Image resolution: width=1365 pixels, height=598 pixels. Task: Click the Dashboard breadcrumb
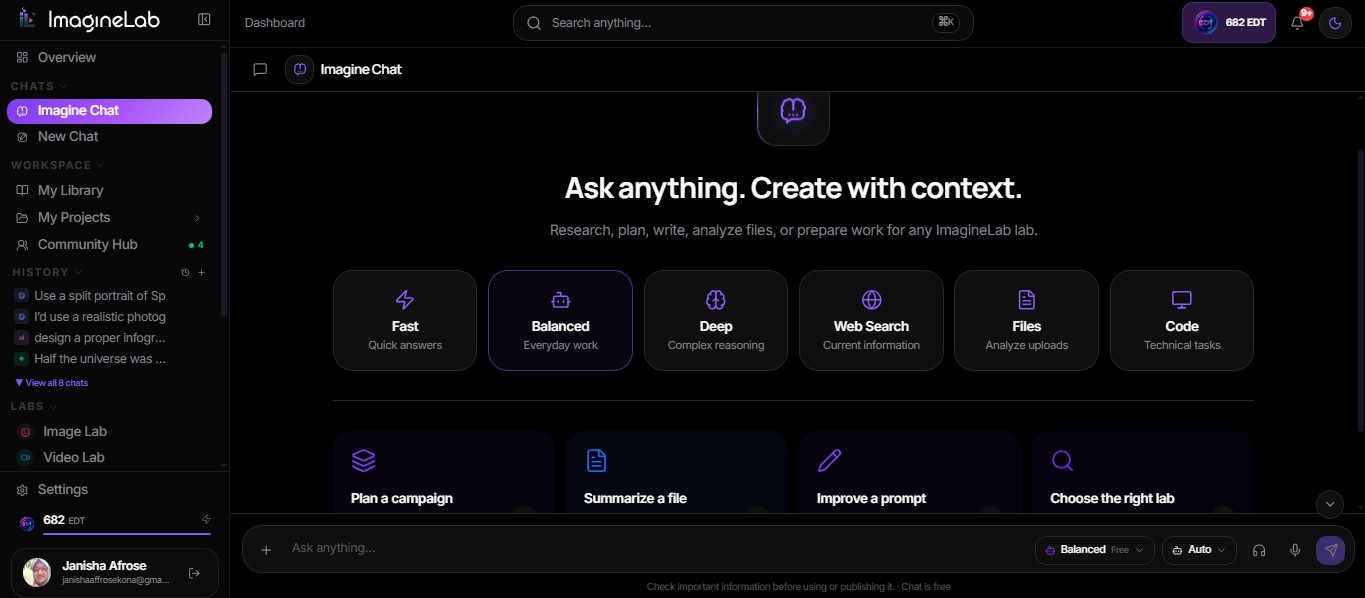[275, 22]
